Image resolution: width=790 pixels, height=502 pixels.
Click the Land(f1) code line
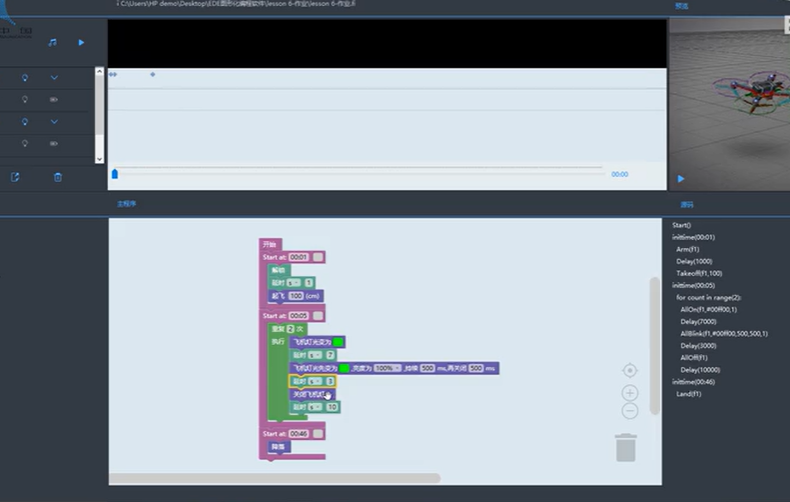[x=689, y=394]
